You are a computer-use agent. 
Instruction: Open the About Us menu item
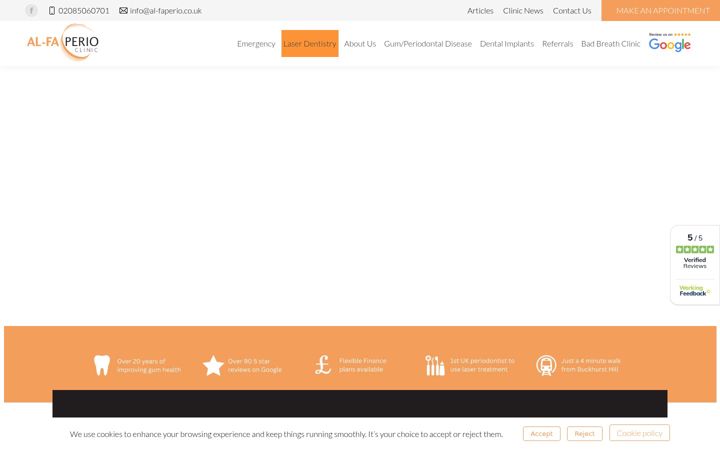[360, 44]
